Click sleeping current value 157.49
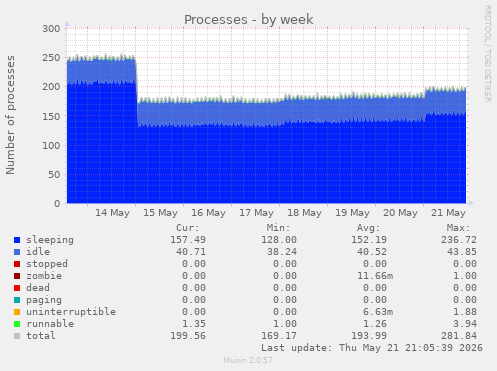 [x=188, y=240]
